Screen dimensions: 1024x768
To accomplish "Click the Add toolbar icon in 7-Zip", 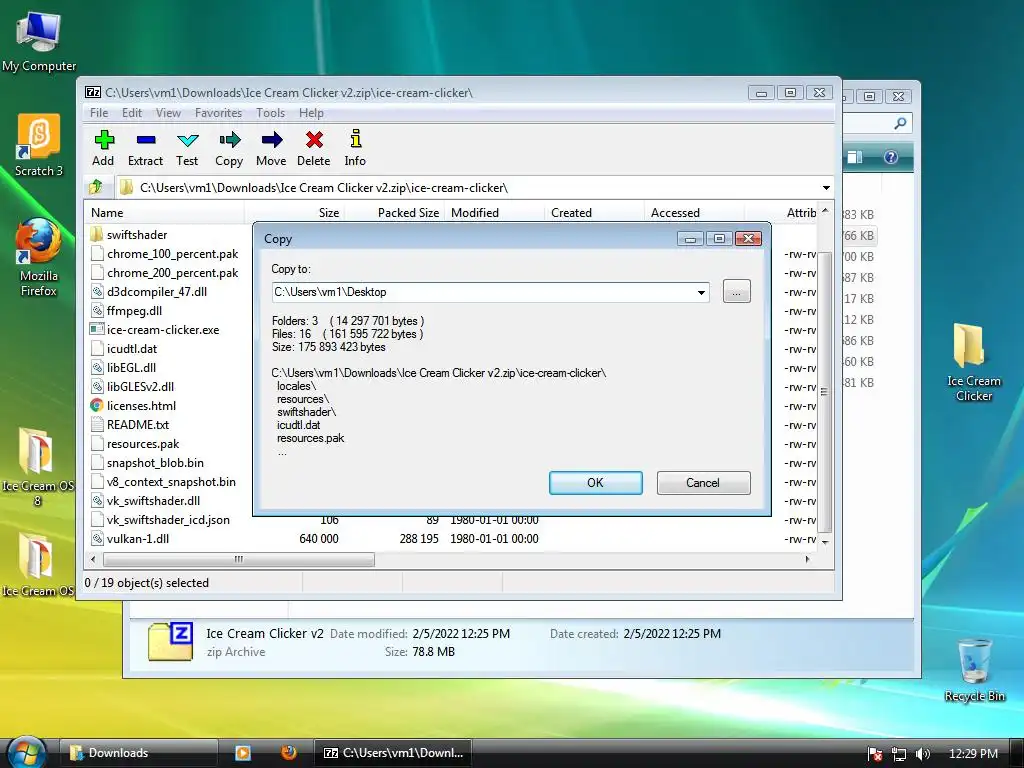I will click(x=103, y=148).
